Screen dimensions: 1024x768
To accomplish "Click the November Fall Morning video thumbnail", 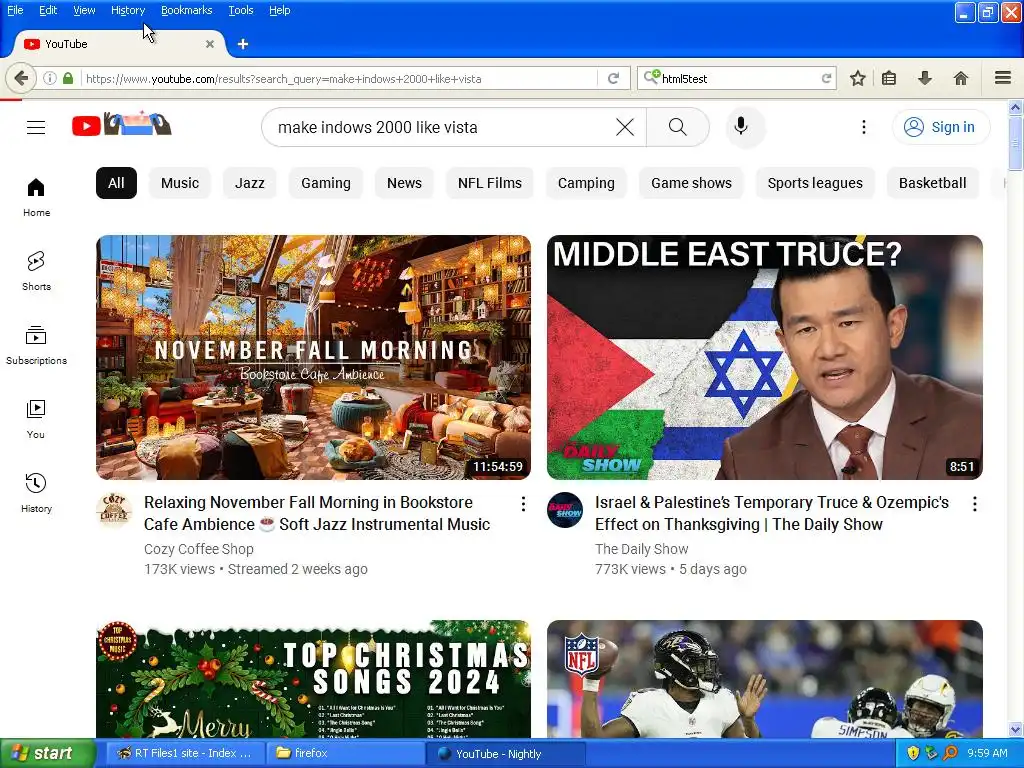I will (x=313, y=357).
